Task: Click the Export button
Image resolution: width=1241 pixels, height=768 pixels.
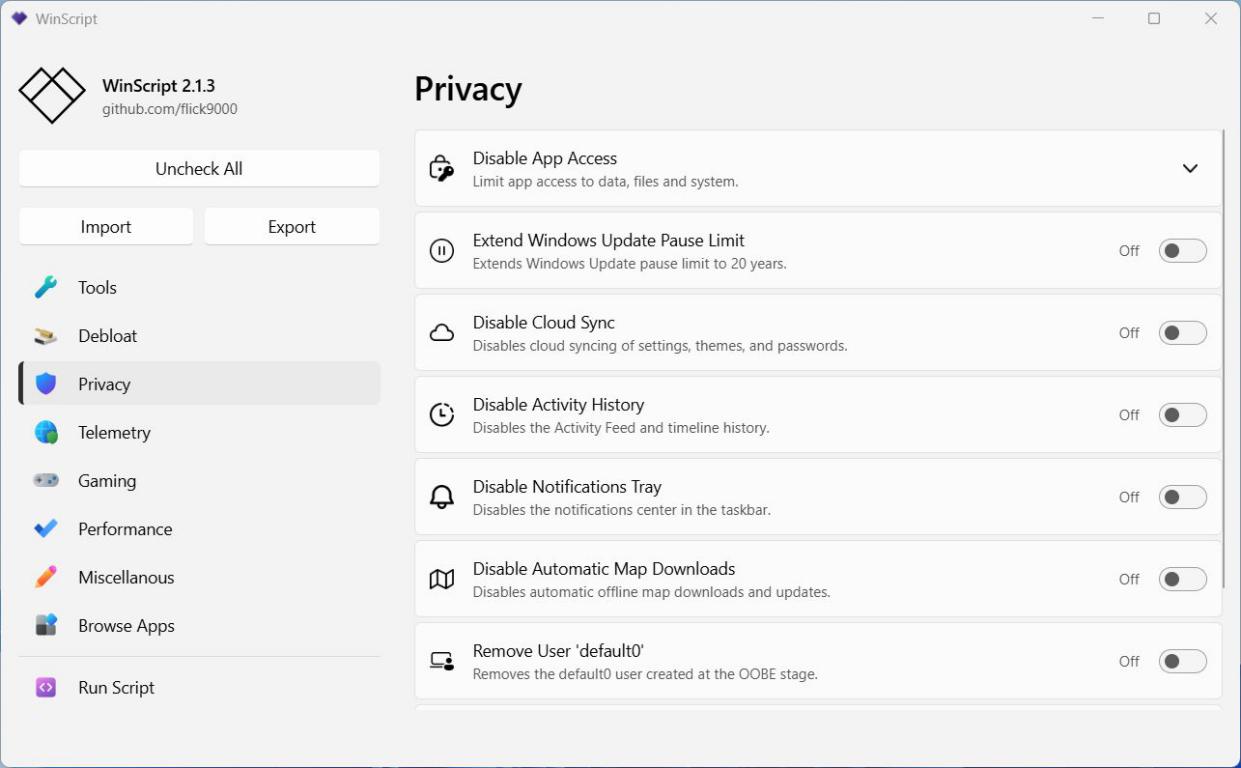Action: coord(292,227)
